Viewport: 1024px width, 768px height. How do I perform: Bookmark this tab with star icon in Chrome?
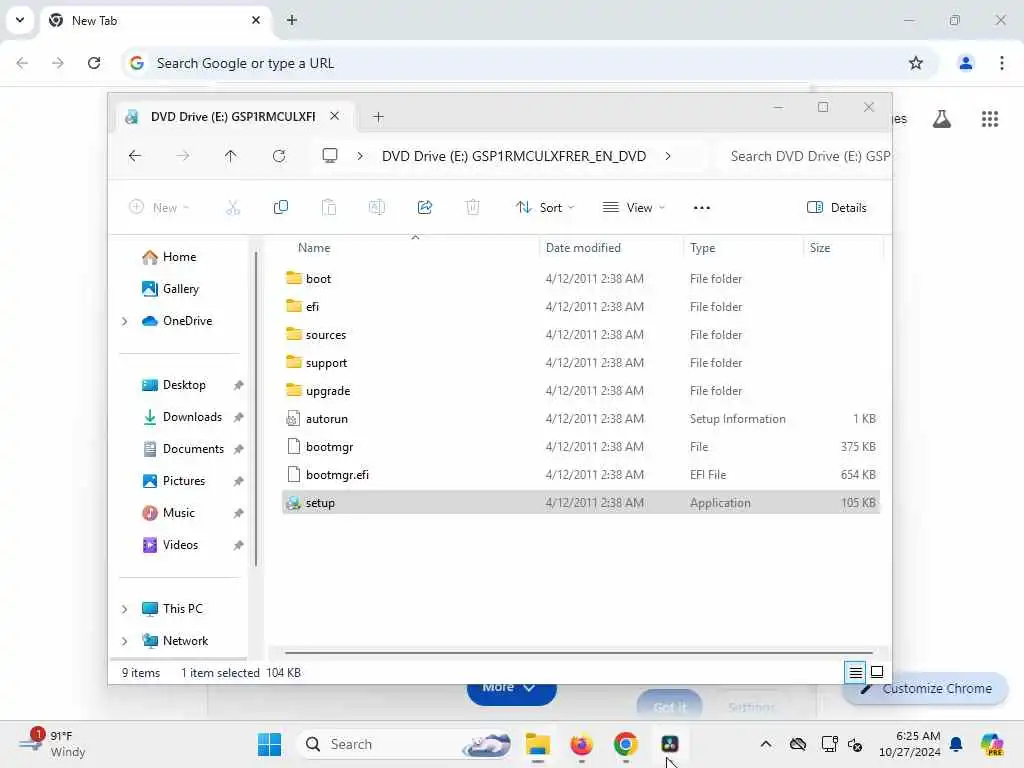pyautogui.click(x=916, y=63)
